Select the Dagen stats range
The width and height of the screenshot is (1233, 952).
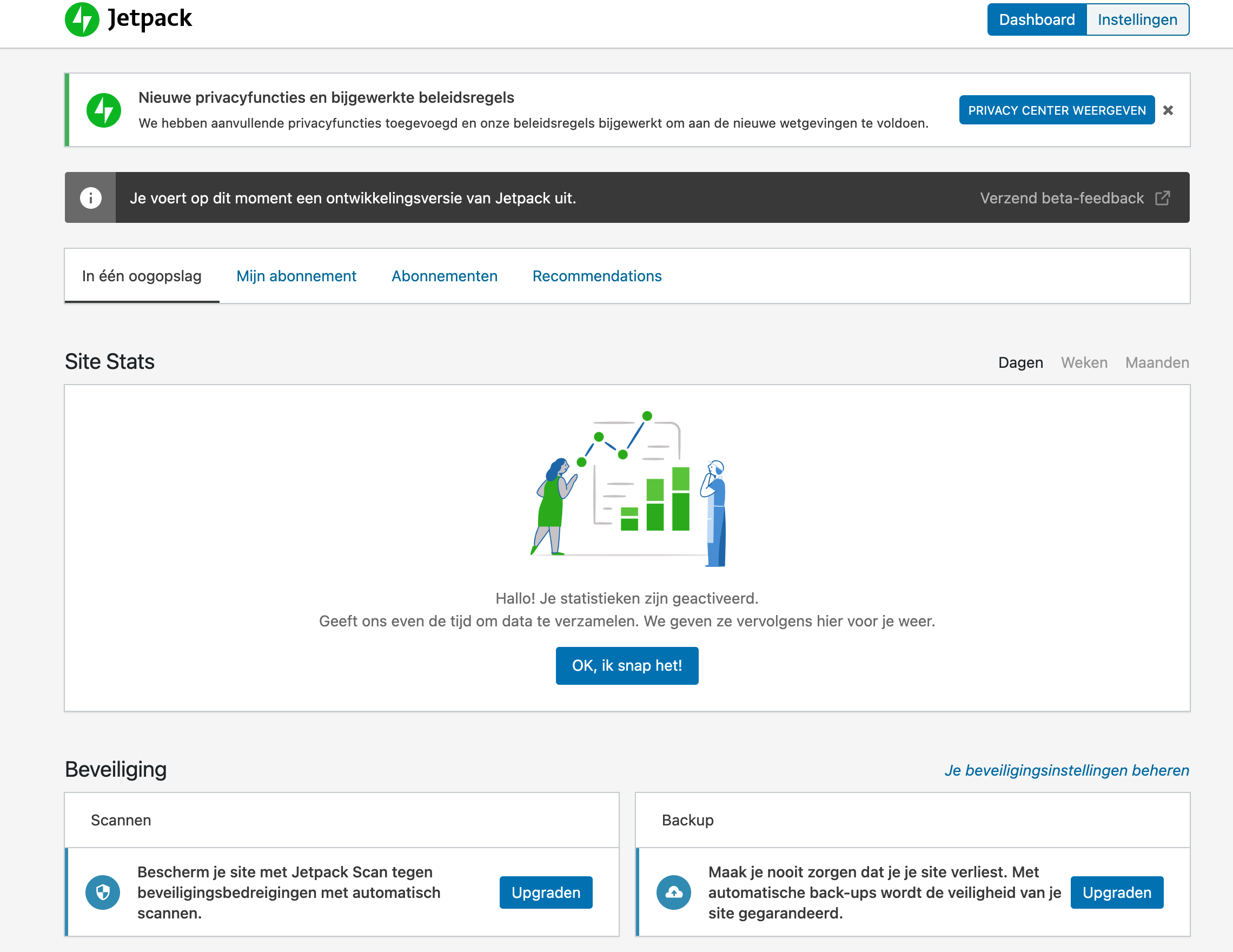click(x=1020, y=362)
